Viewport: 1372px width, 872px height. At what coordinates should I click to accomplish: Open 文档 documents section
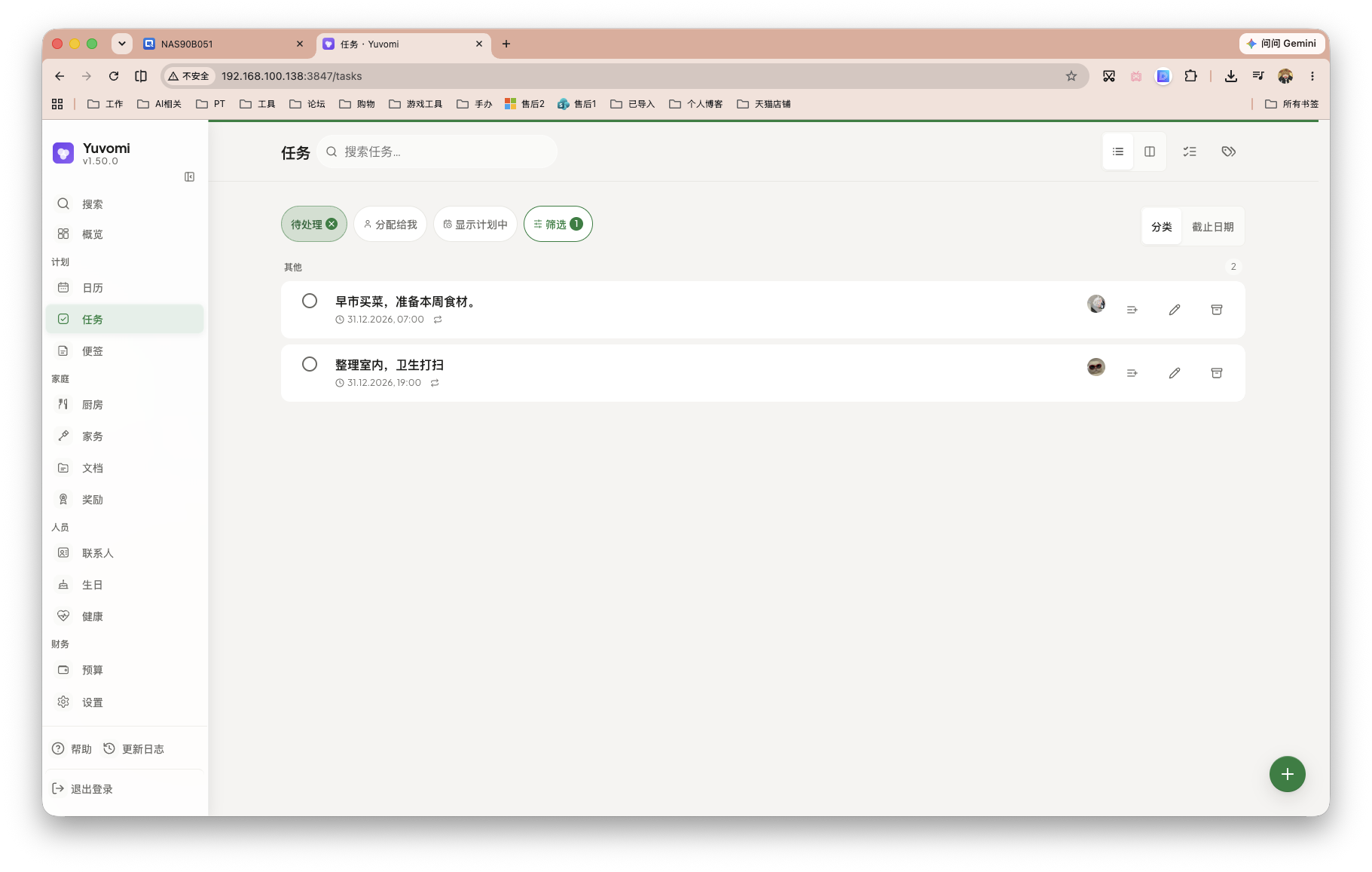124,468
